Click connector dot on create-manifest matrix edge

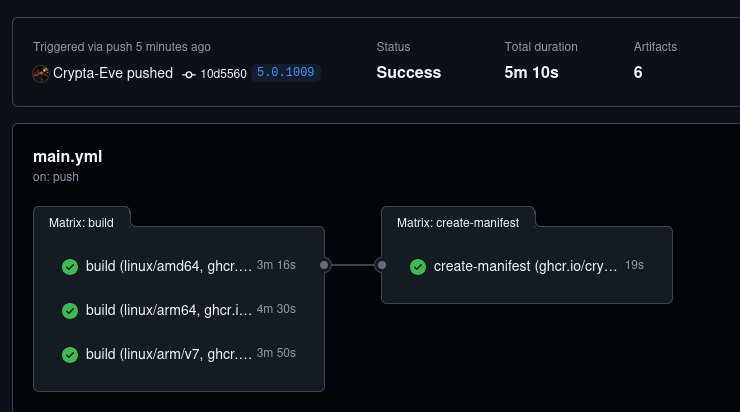pyautogui.click(x=381, y=265)
